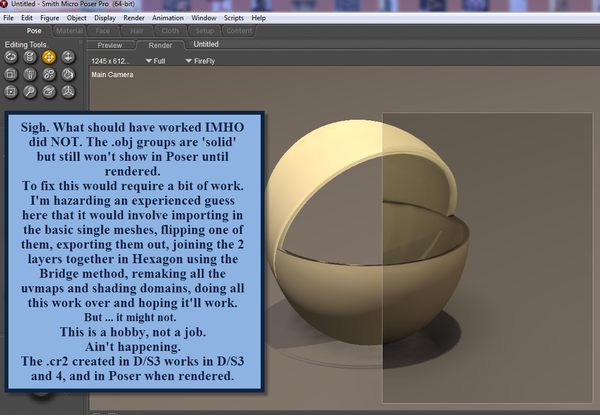Switch to the Hair room tab
This screenshot has width=600, height=415.
tap(137, 31)
